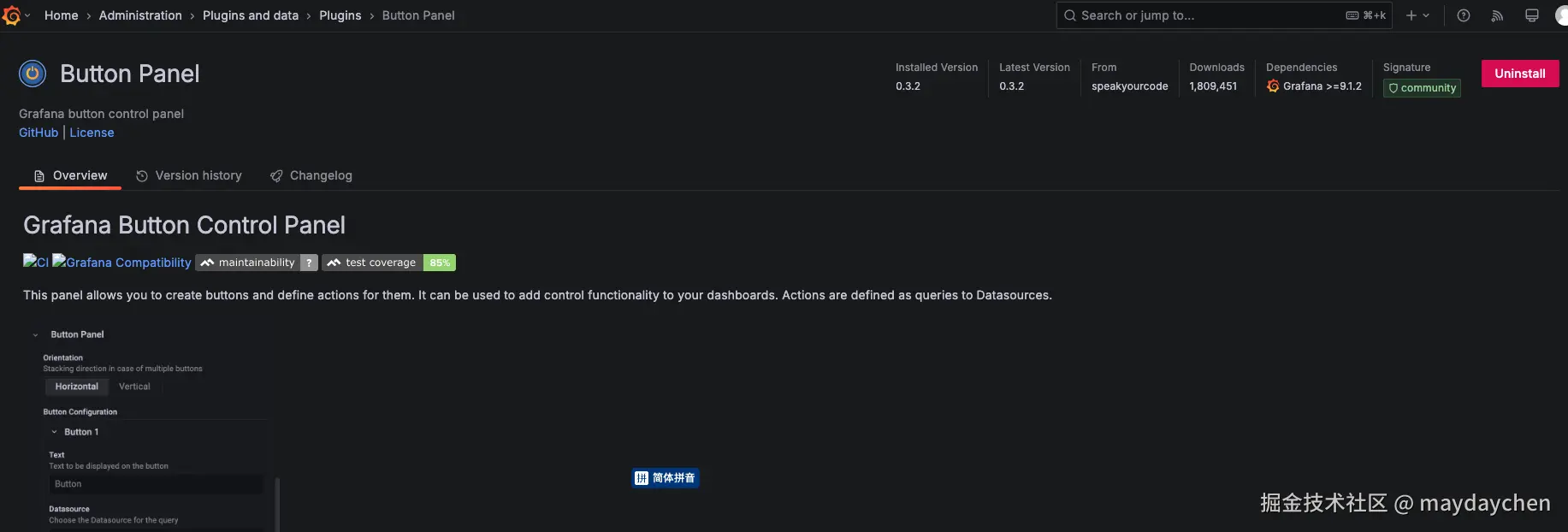Click the ⌘+k keyboard shortcut hint
Screen dimensions: 1568x532
pyautogui.click(x=1366, y=15)
